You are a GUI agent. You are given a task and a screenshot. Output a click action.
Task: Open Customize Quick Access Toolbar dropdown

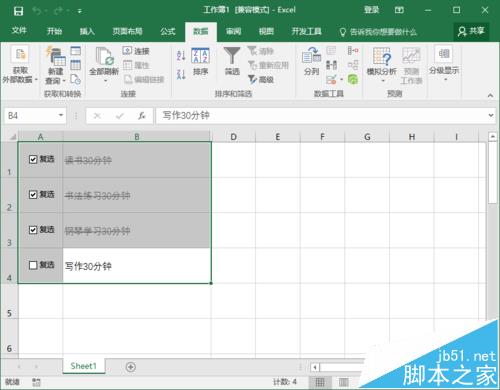point(80,11)
